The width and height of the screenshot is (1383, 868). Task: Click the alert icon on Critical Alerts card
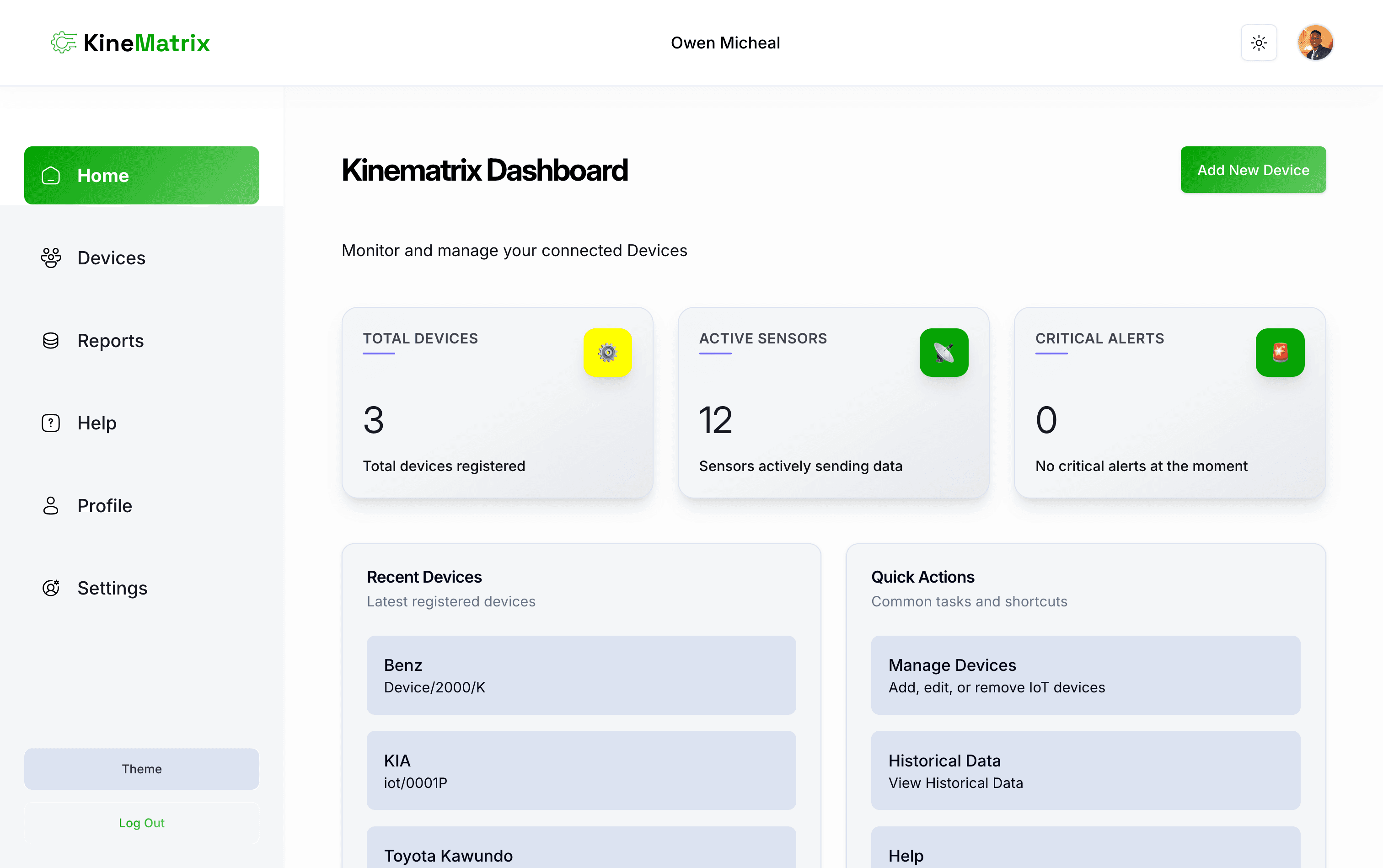coord(1280,353)
